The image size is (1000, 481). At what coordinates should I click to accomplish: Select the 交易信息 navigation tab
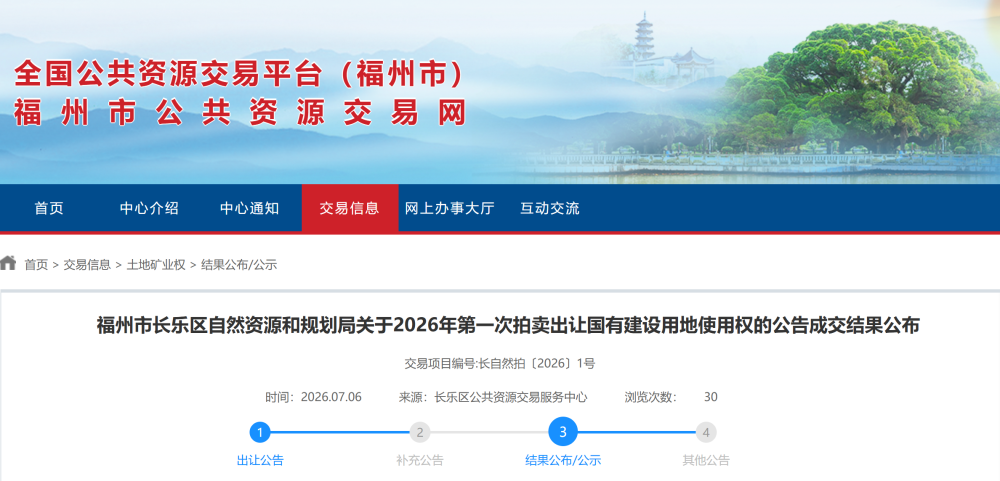click(349, 208)
